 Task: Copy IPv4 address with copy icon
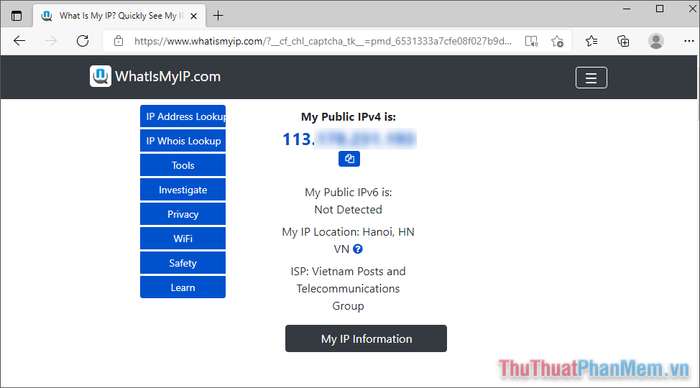coord(349,159)
